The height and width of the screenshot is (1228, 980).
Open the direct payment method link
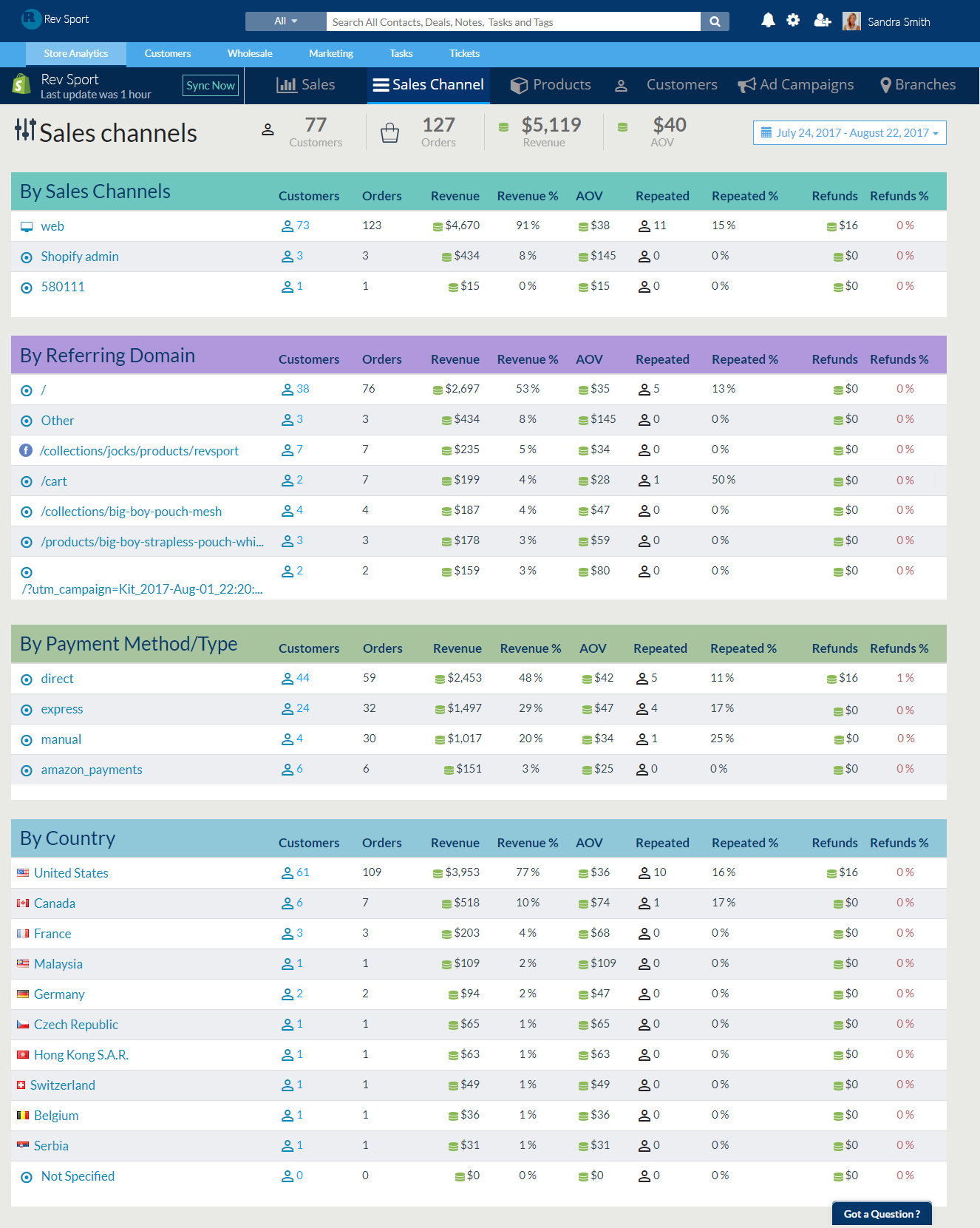(58, 679)
